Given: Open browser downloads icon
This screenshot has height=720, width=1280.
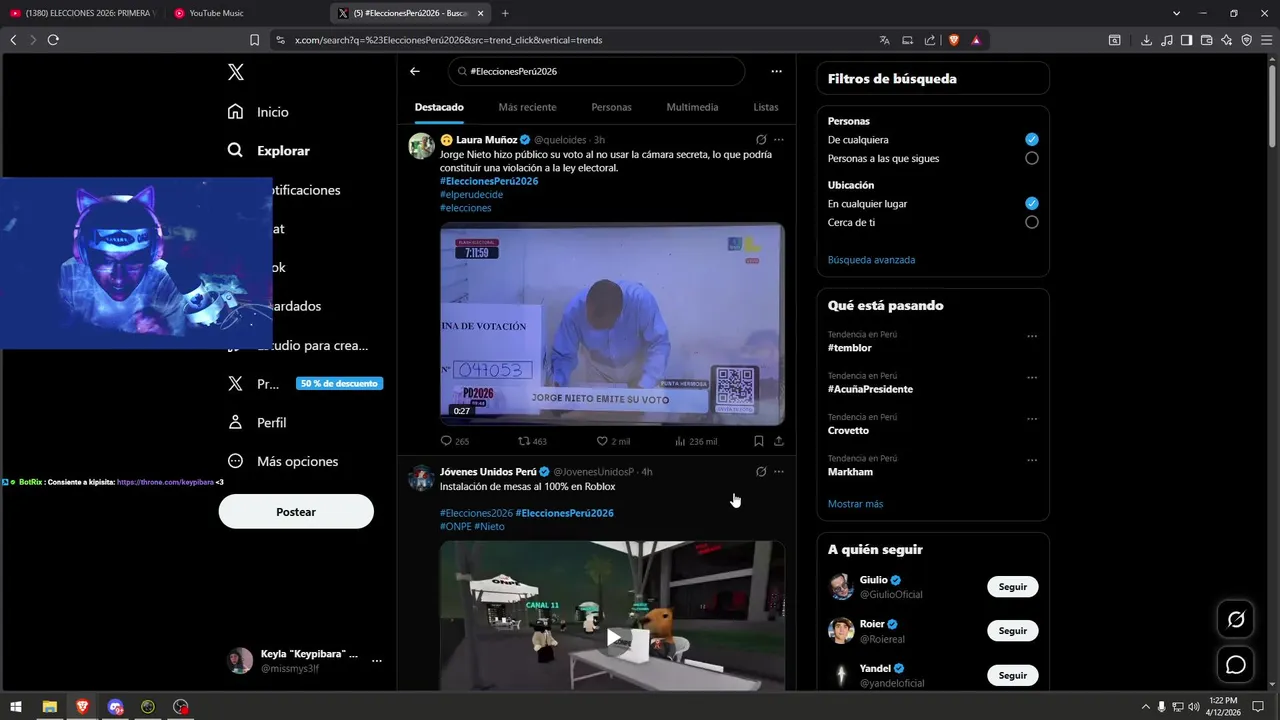Looking at the screenshot, I should (1146, 40).
